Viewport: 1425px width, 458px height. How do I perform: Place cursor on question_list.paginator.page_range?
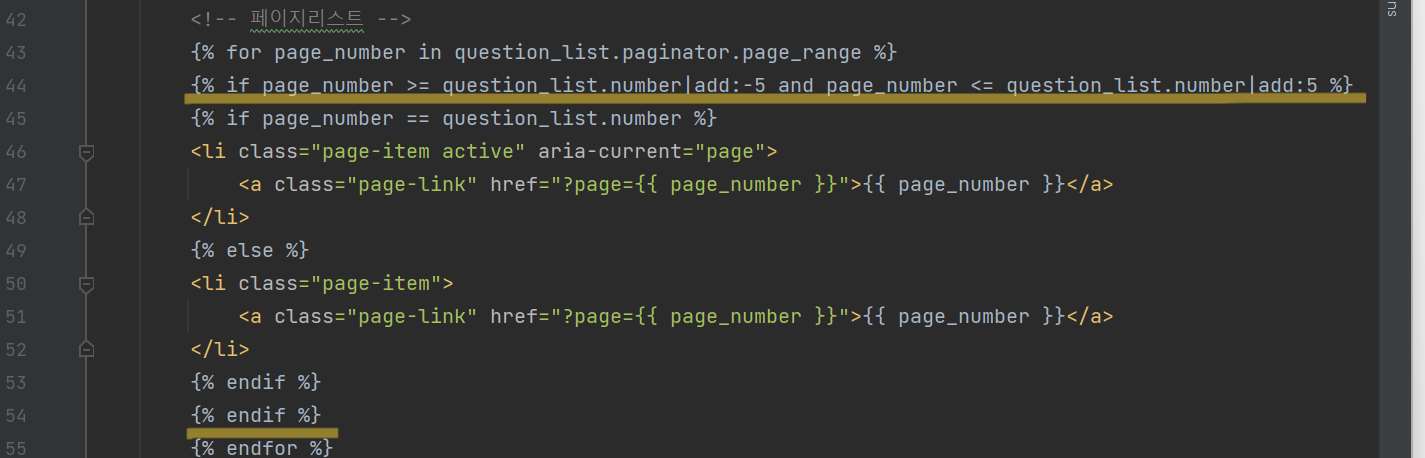(659, 52)
